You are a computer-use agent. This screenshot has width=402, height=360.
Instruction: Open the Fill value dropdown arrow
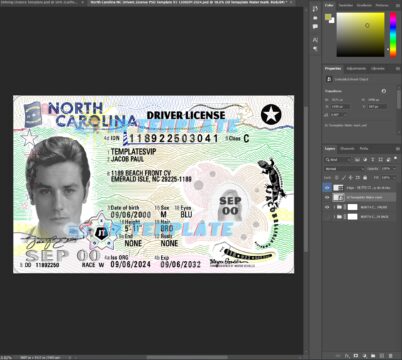pyautogui.click(x=394, y=178)
